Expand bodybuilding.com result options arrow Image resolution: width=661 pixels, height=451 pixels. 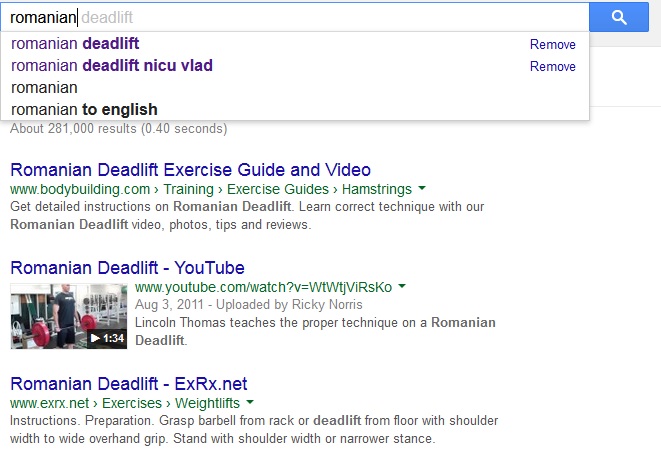[x=422, y=188]
